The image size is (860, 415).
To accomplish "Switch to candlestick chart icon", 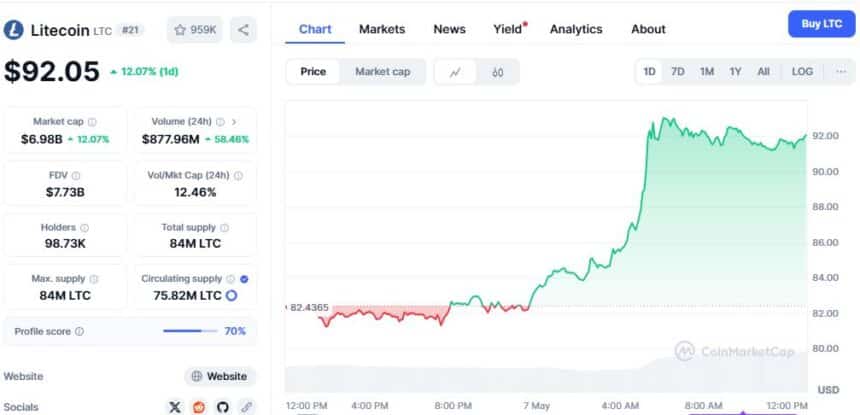I will click(497, 72).
